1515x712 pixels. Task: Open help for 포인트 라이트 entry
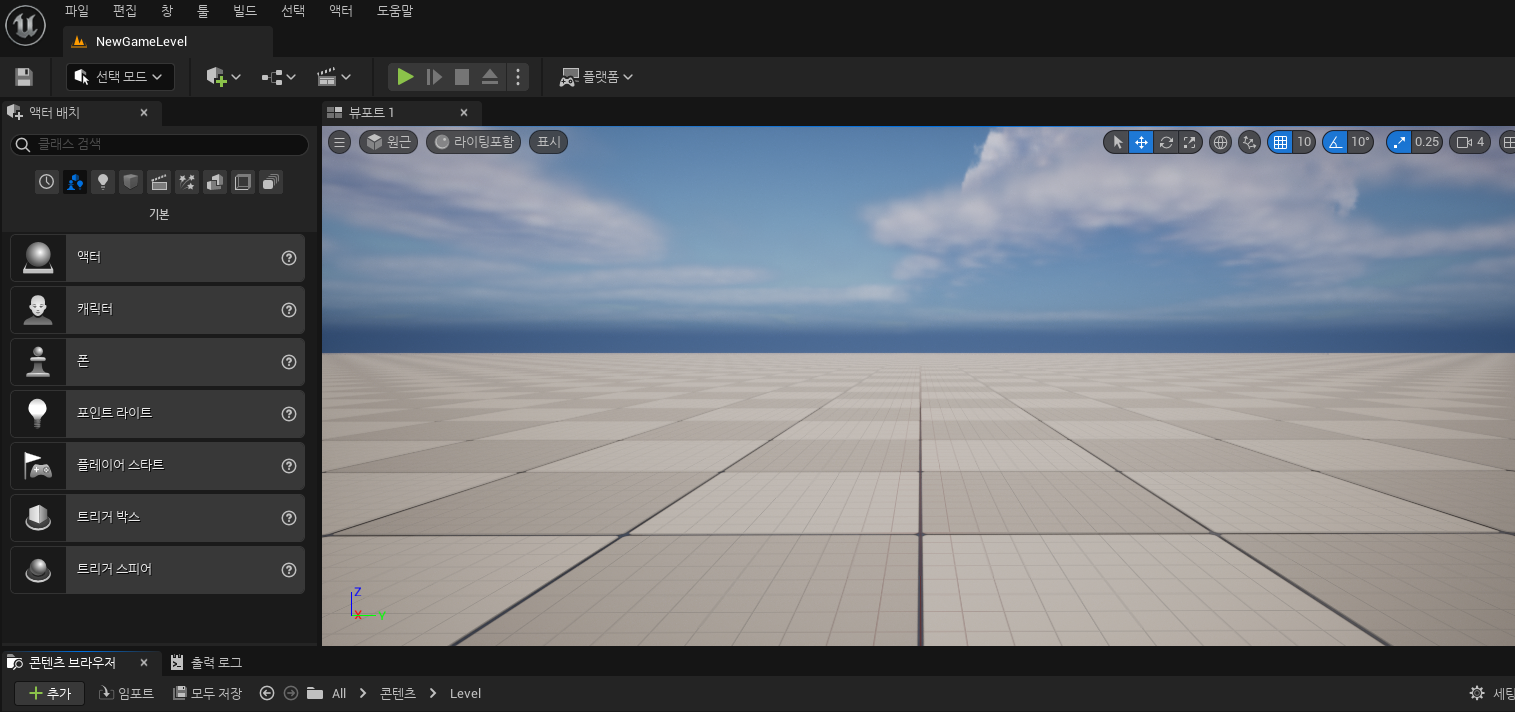point(289,414)
